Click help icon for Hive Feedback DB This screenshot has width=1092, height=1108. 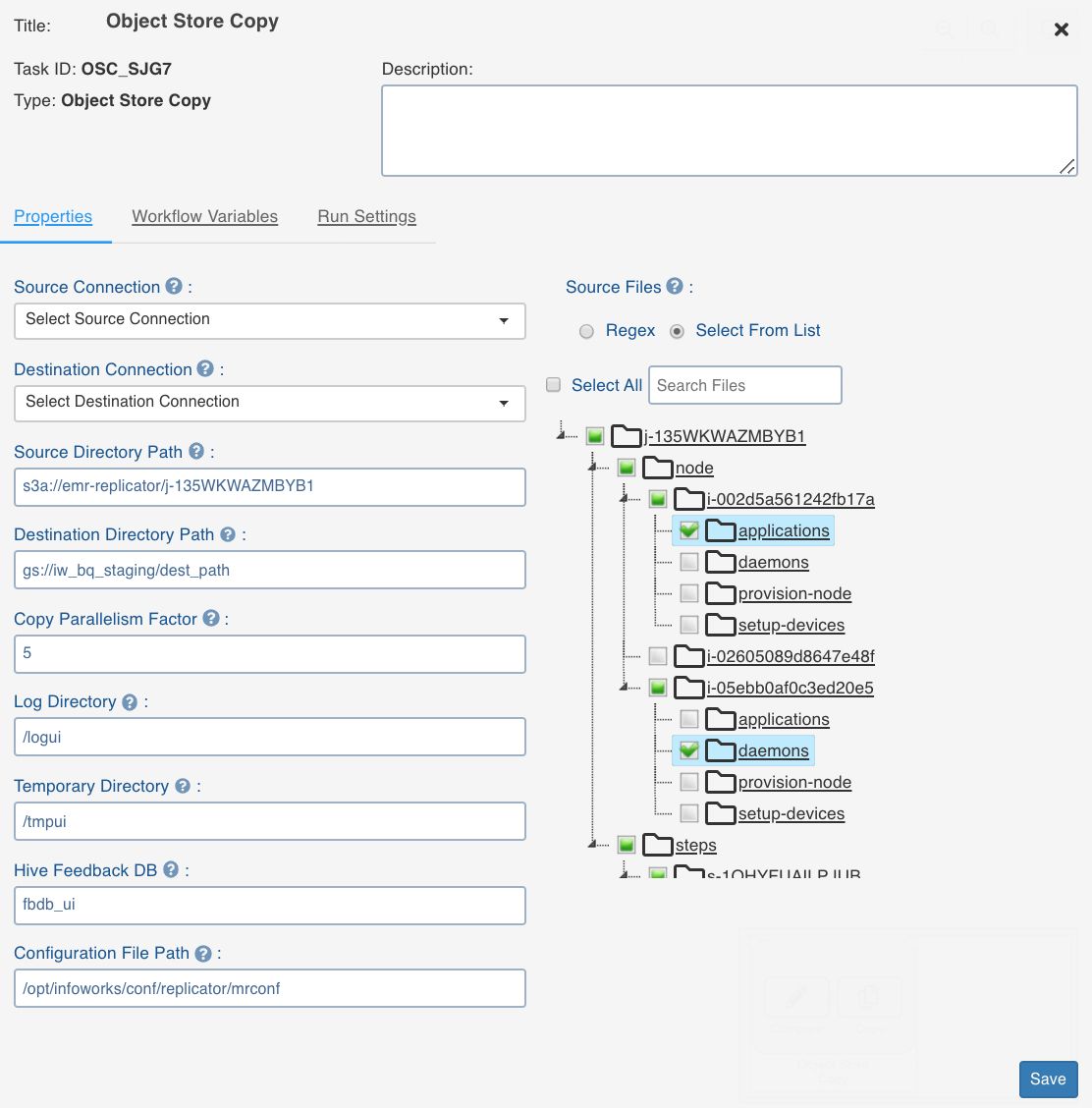171,869
